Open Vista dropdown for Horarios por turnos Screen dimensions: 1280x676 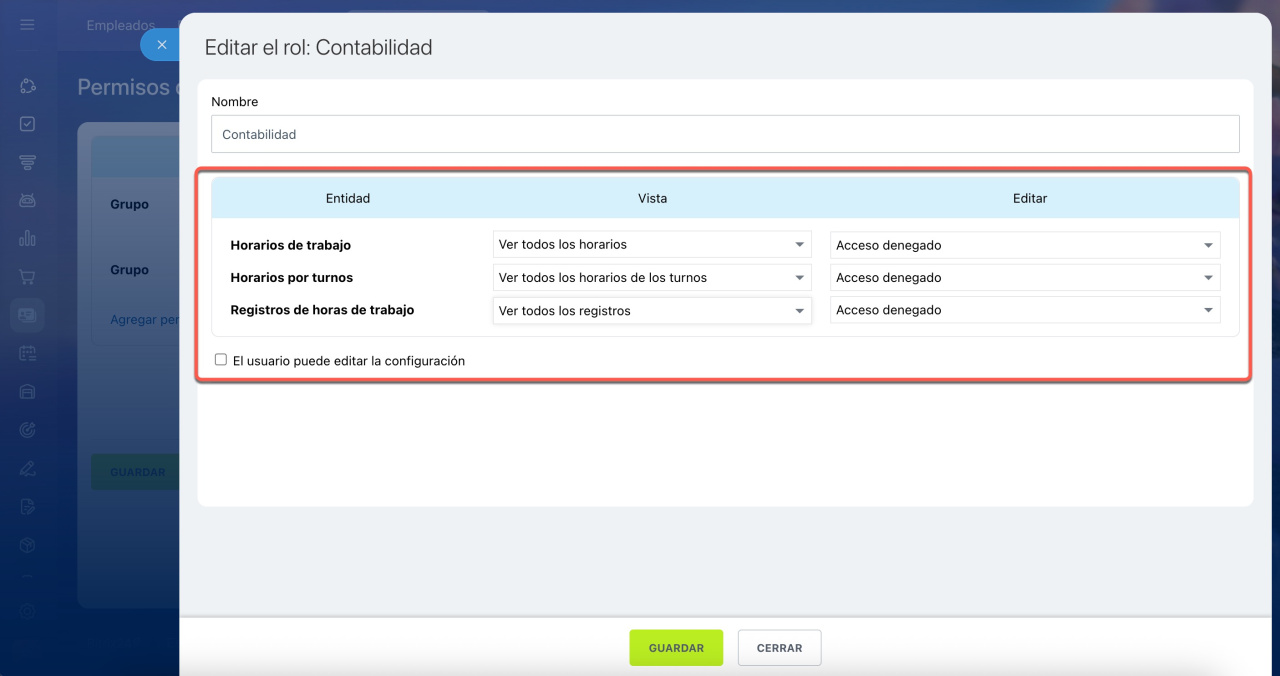click(x=652, y=278)
